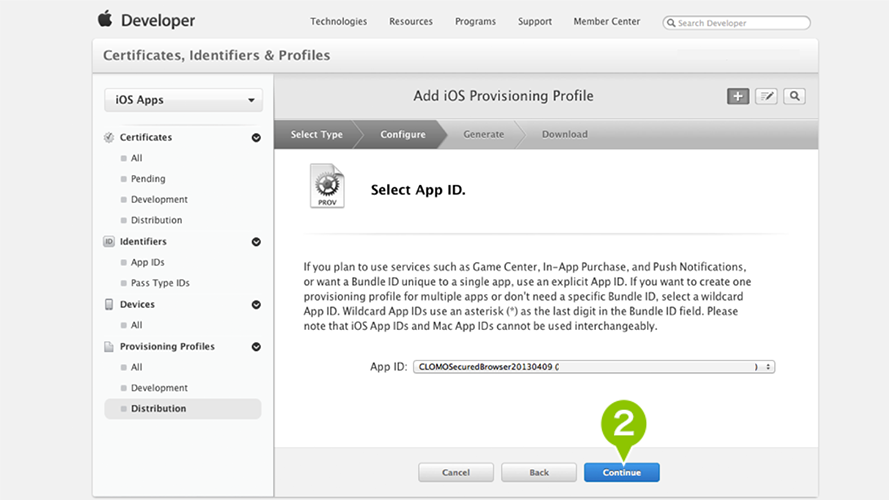Click the Developer home link
Image resolution: width=889 pixels, height=500 pixels.
click(158, 20)
